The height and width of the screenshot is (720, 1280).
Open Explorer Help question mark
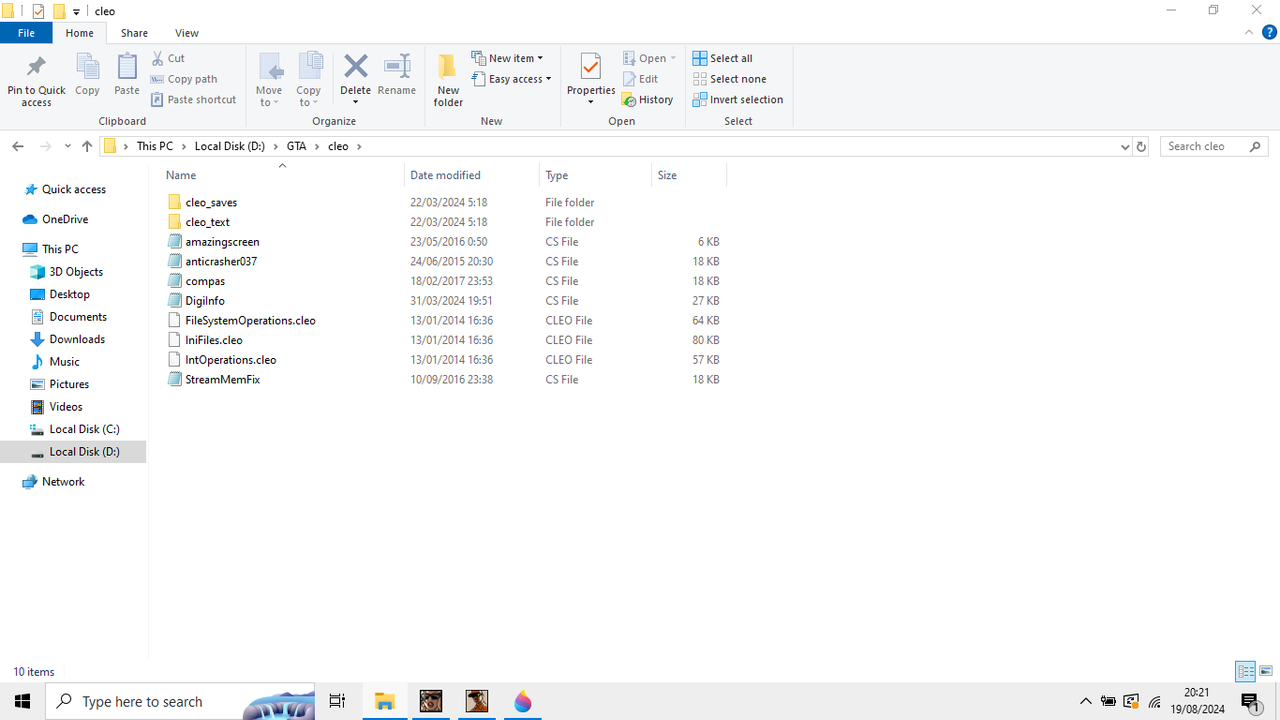pyautogui.click(x=1269, y=33)
